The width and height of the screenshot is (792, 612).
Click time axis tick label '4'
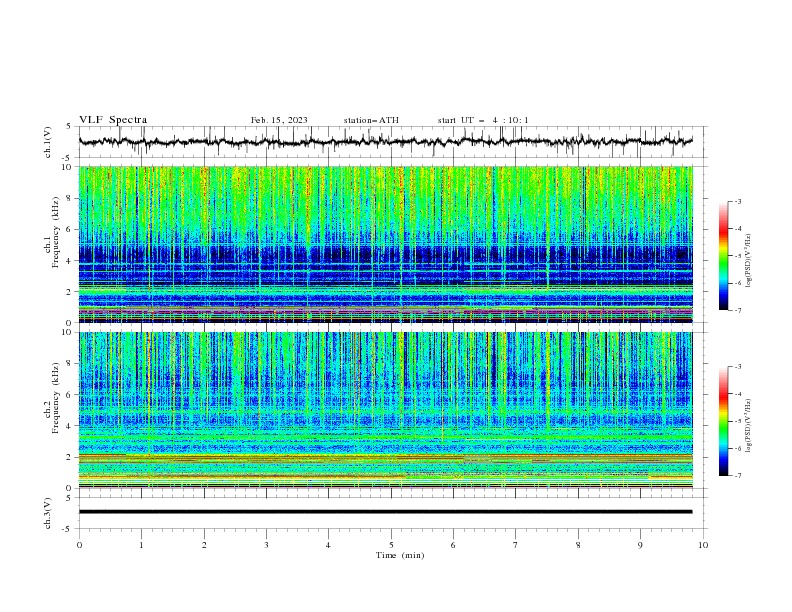point(328,545)
